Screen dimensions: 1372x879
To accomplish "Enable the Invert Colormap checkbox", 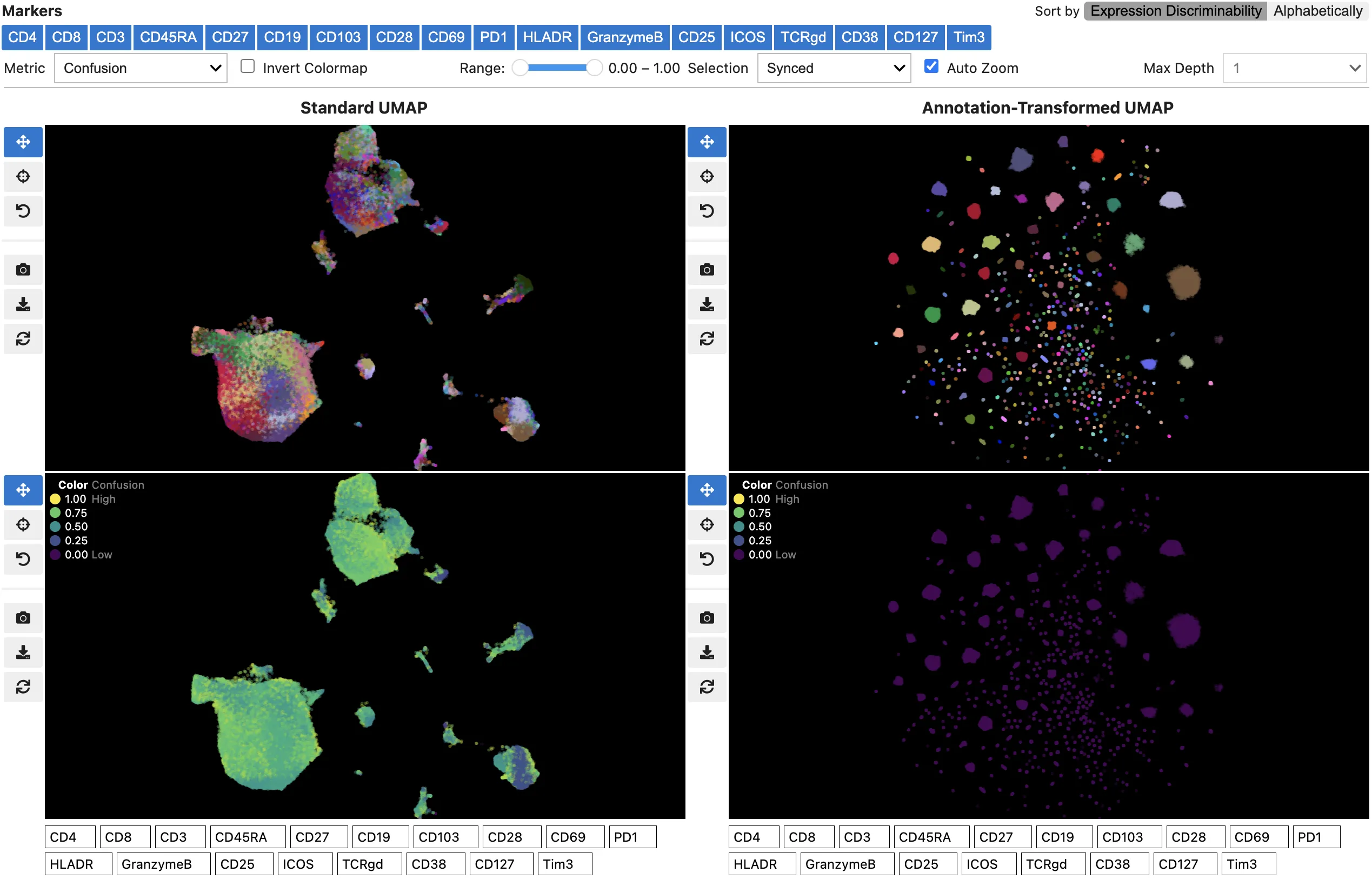I will [247, 67].
